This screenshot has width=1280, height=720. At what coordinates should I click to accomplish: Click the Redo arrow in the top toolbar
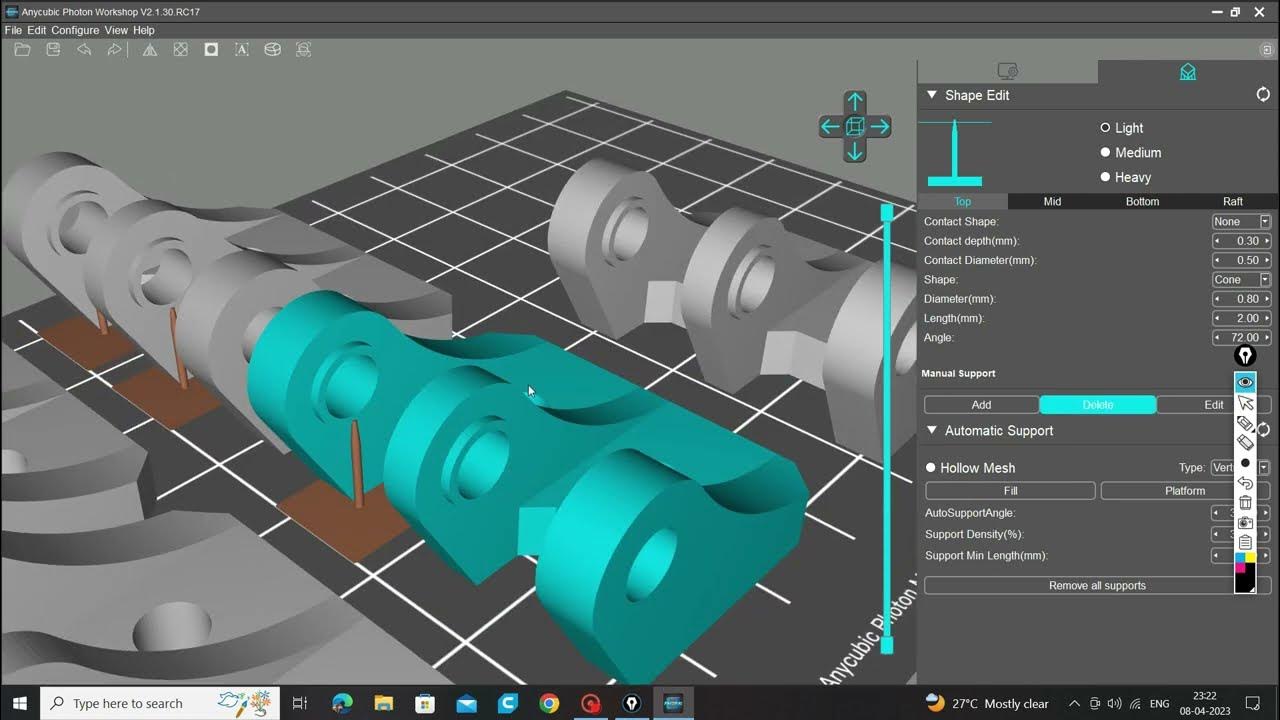tap(114, 49)
